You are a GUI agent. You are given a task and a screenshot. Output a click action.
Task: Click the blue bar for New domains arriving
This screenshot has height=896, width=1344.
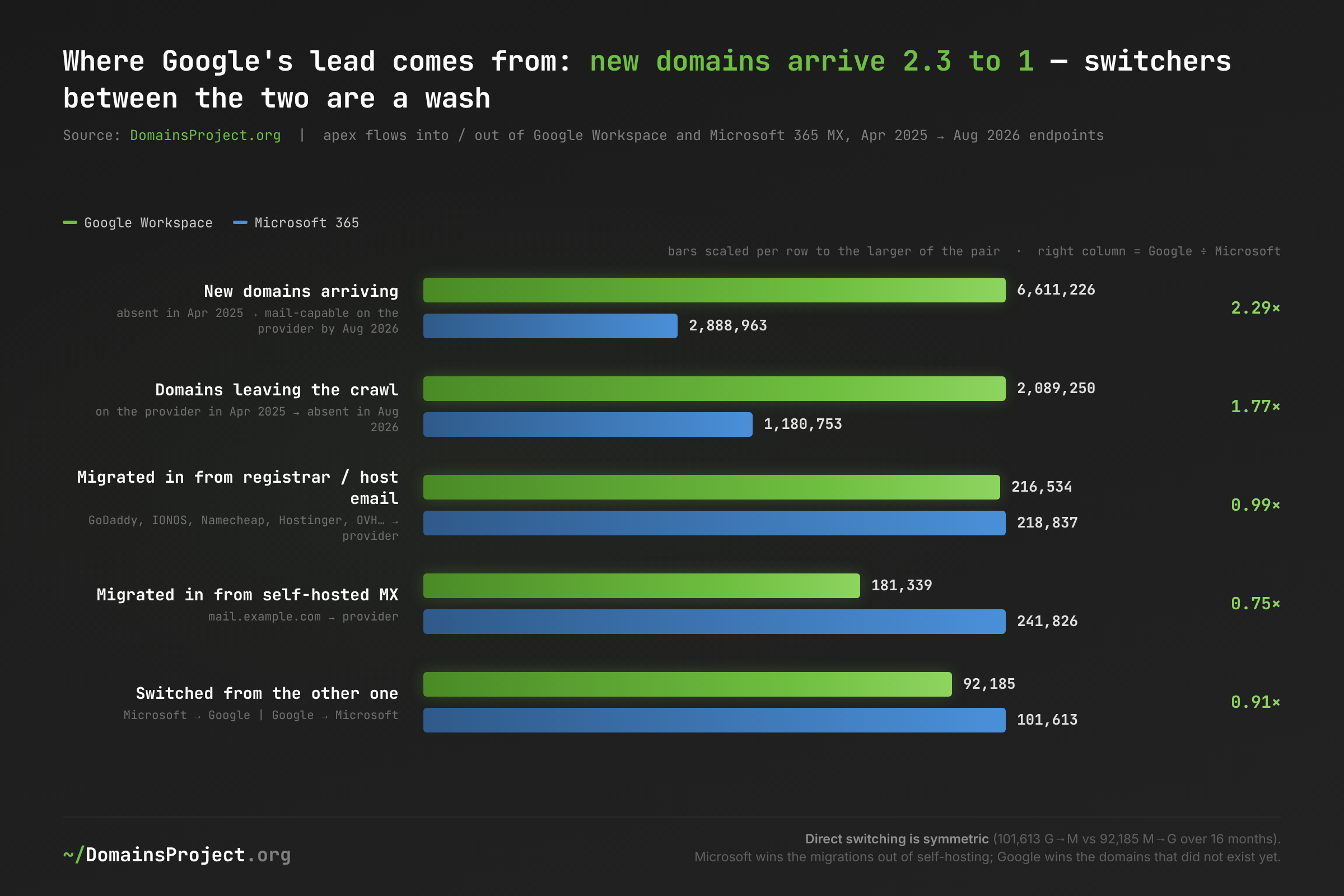(x=550, y=326)
